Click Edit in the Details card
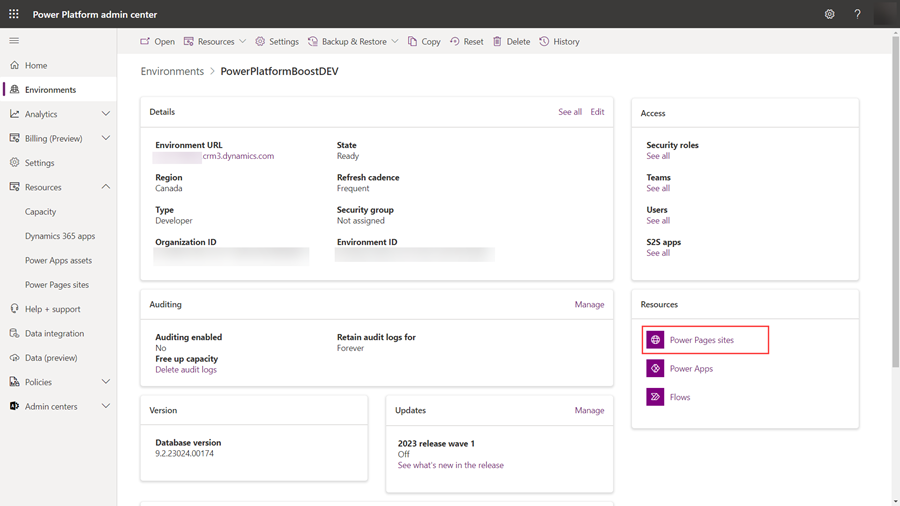Image resolution: width=900 pixels, height=506 pixels. [597, 112]
